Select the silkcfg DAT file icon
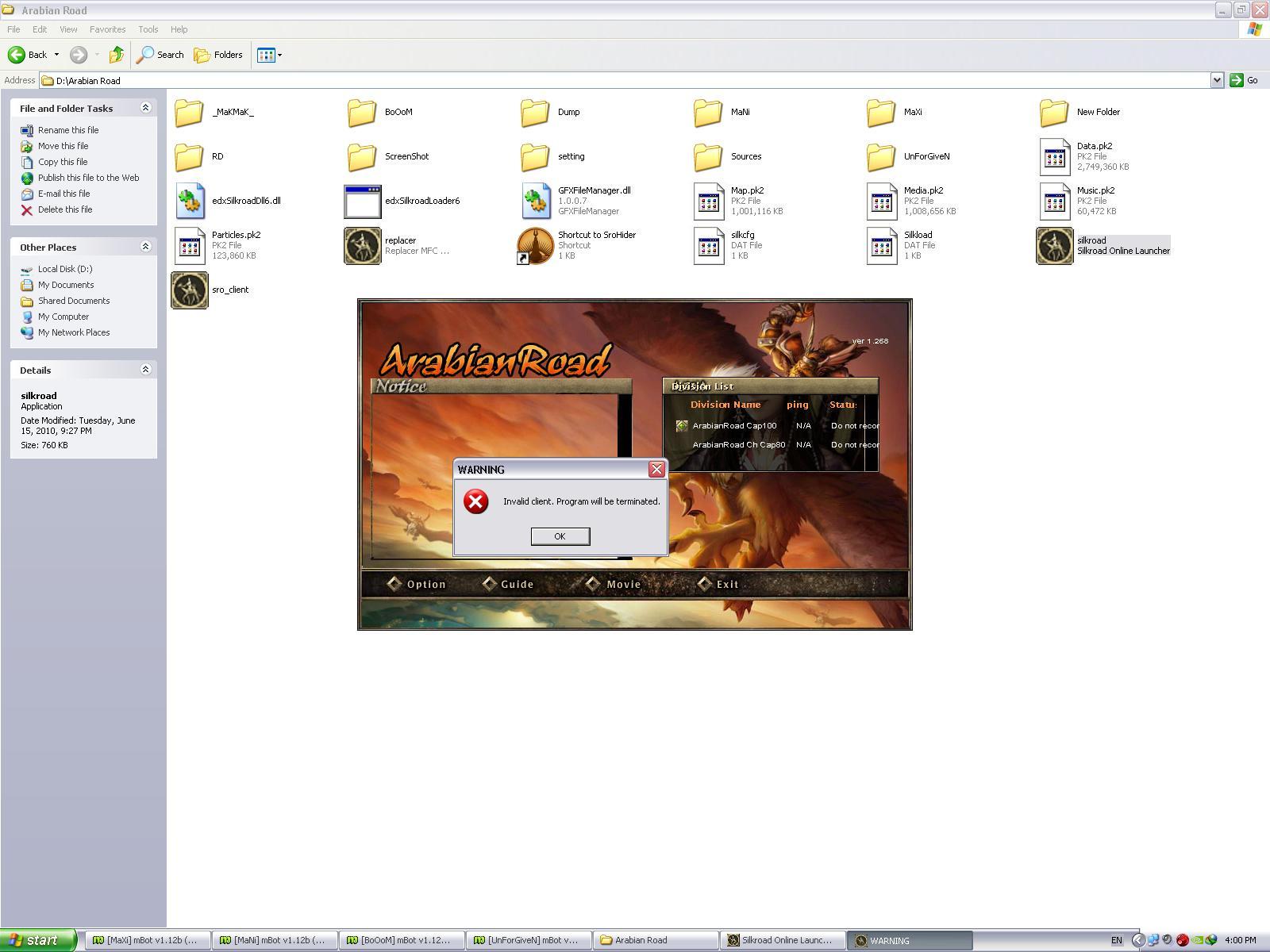This screenshot has width=1270, height=952. click(x=708, y=246)
